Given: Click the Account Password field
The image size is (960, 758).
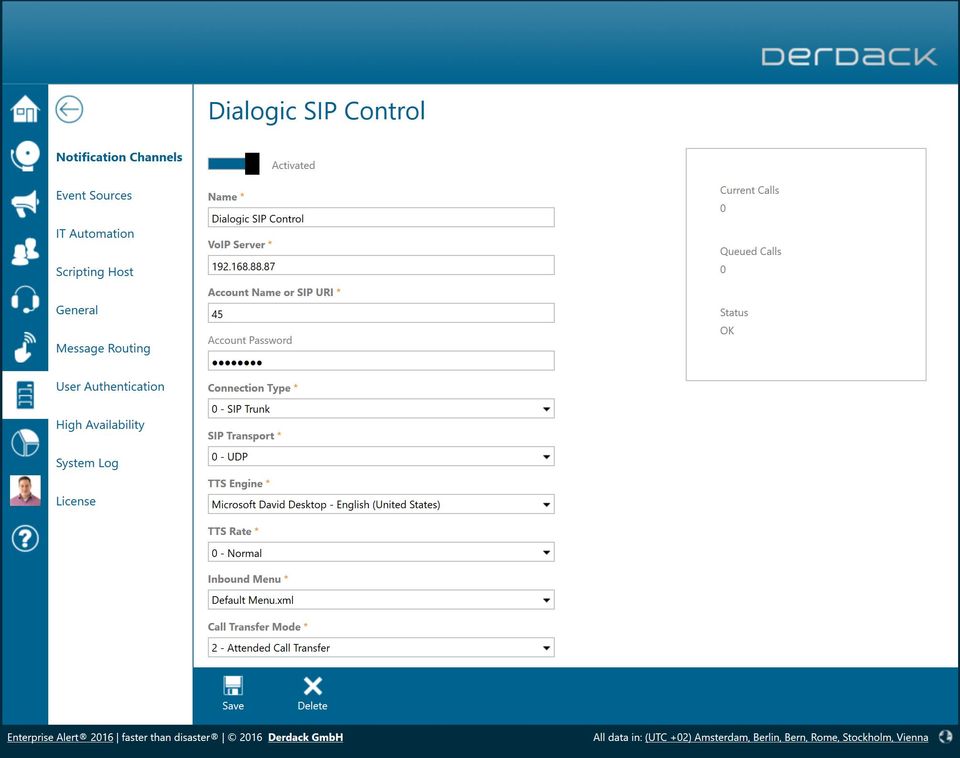Looking at the screenshot, I should click(381, 361).
